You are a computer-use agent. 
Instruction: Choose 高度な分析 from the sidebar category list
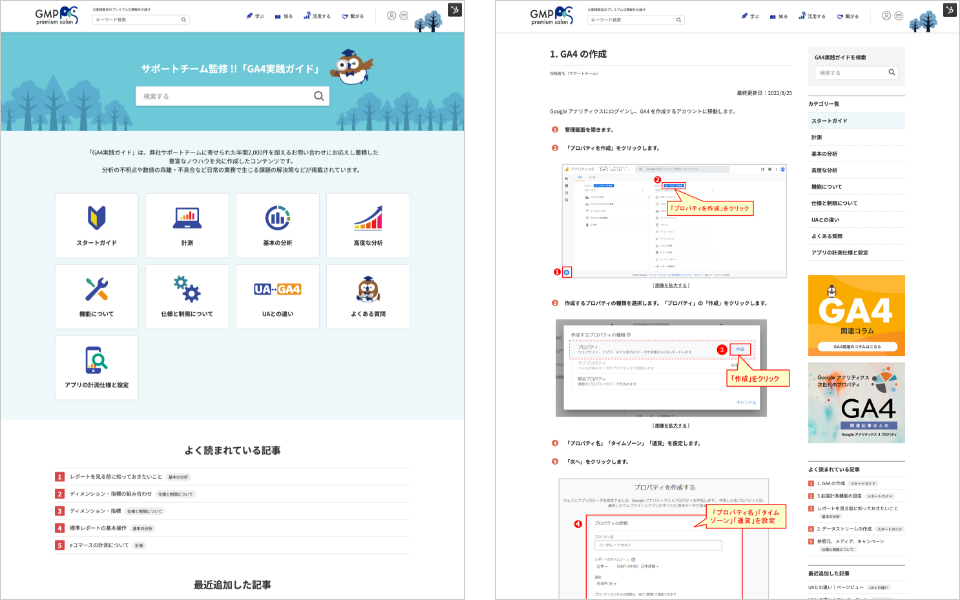[827, 170]
